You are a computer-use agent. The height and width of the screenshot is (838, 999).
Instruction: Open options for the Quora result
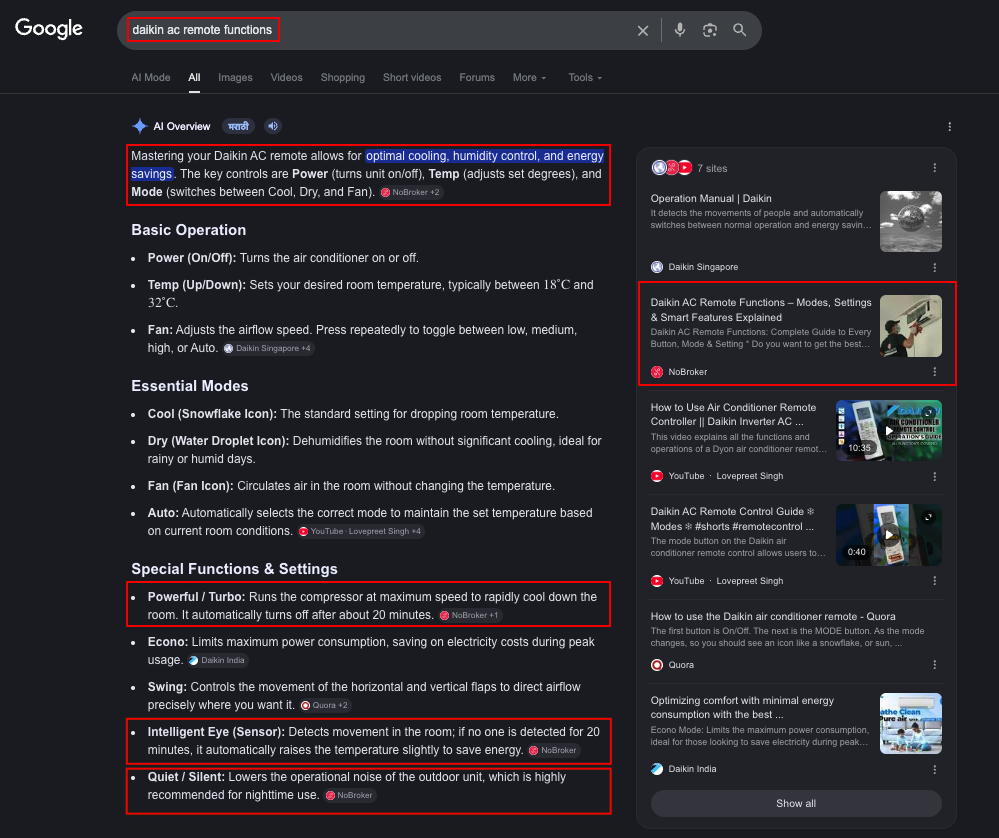coord(935,665)
